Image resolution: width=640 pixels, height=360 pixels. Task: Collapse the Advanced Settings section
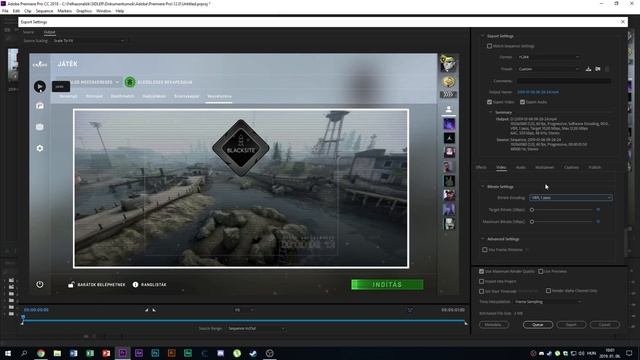[482, 239]
